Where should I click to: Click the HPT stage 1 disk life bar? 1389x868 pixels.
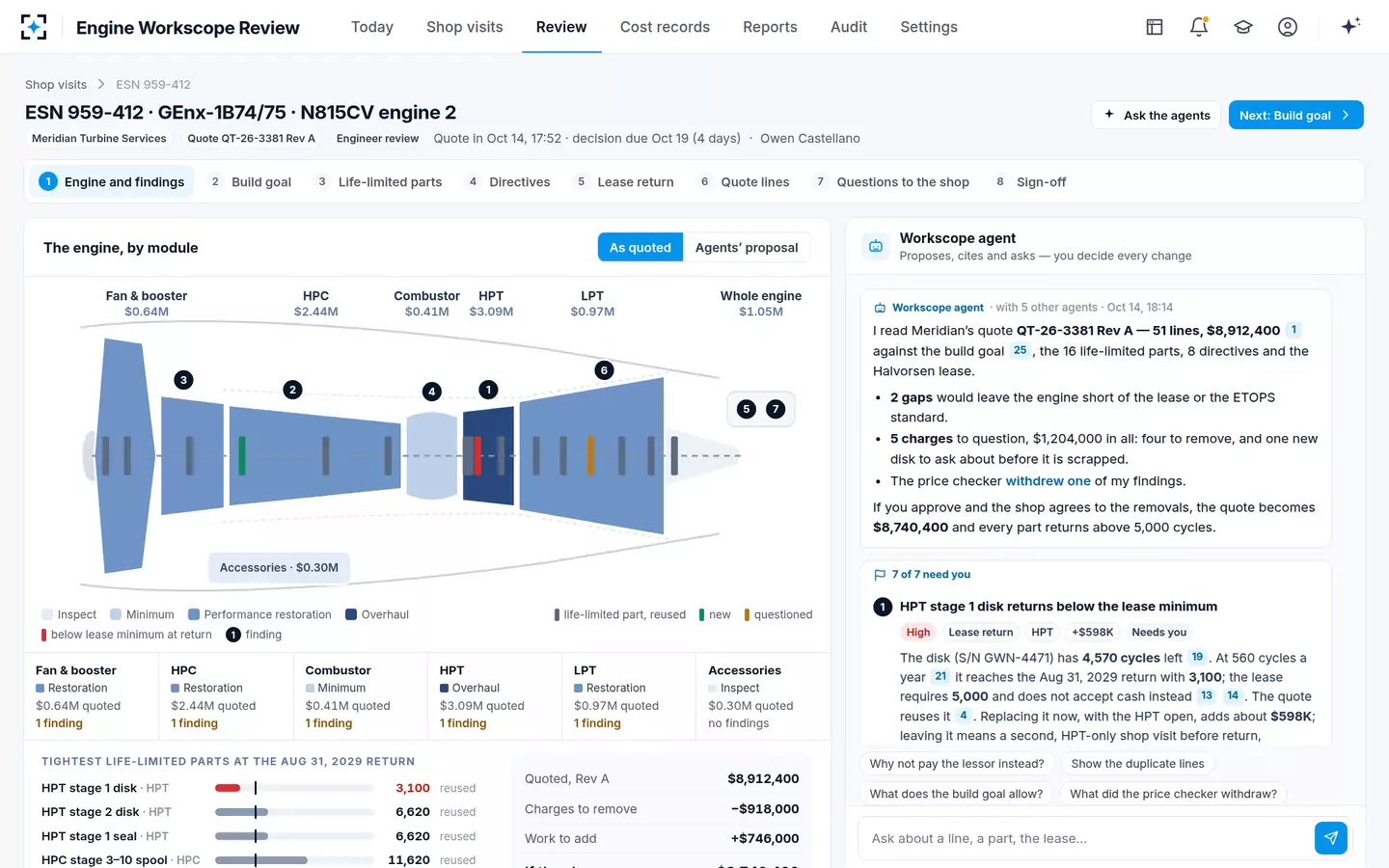[x=294, y=788]
